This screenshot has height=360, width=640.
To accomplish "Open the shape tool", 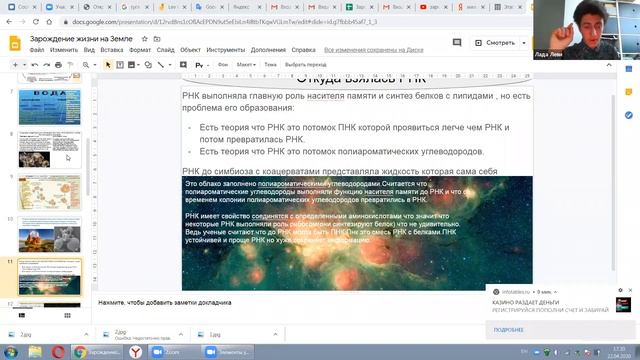I will tap(148, 65).
